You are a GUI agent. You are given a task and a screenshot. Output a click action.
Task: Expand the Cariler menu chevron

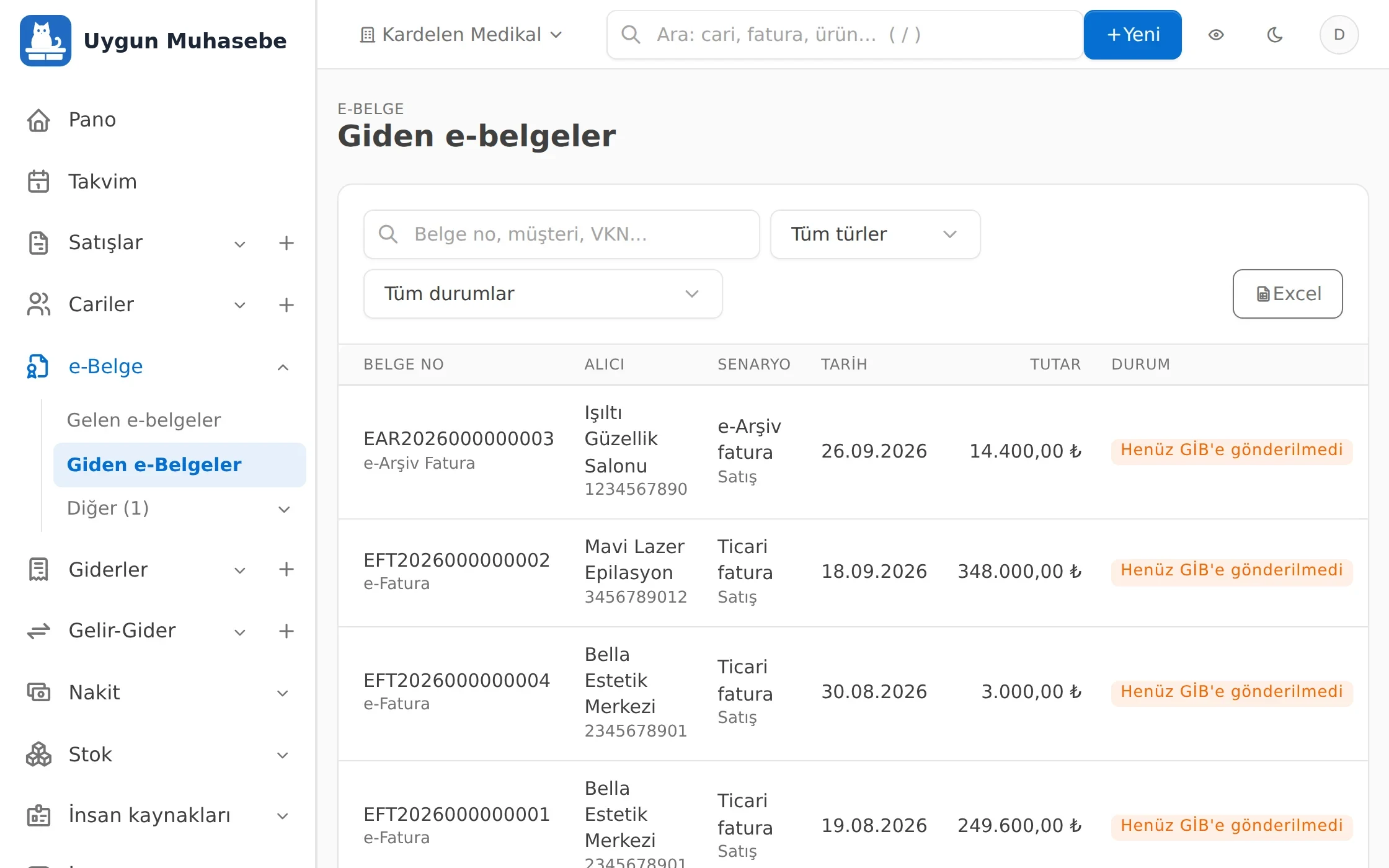240,305
